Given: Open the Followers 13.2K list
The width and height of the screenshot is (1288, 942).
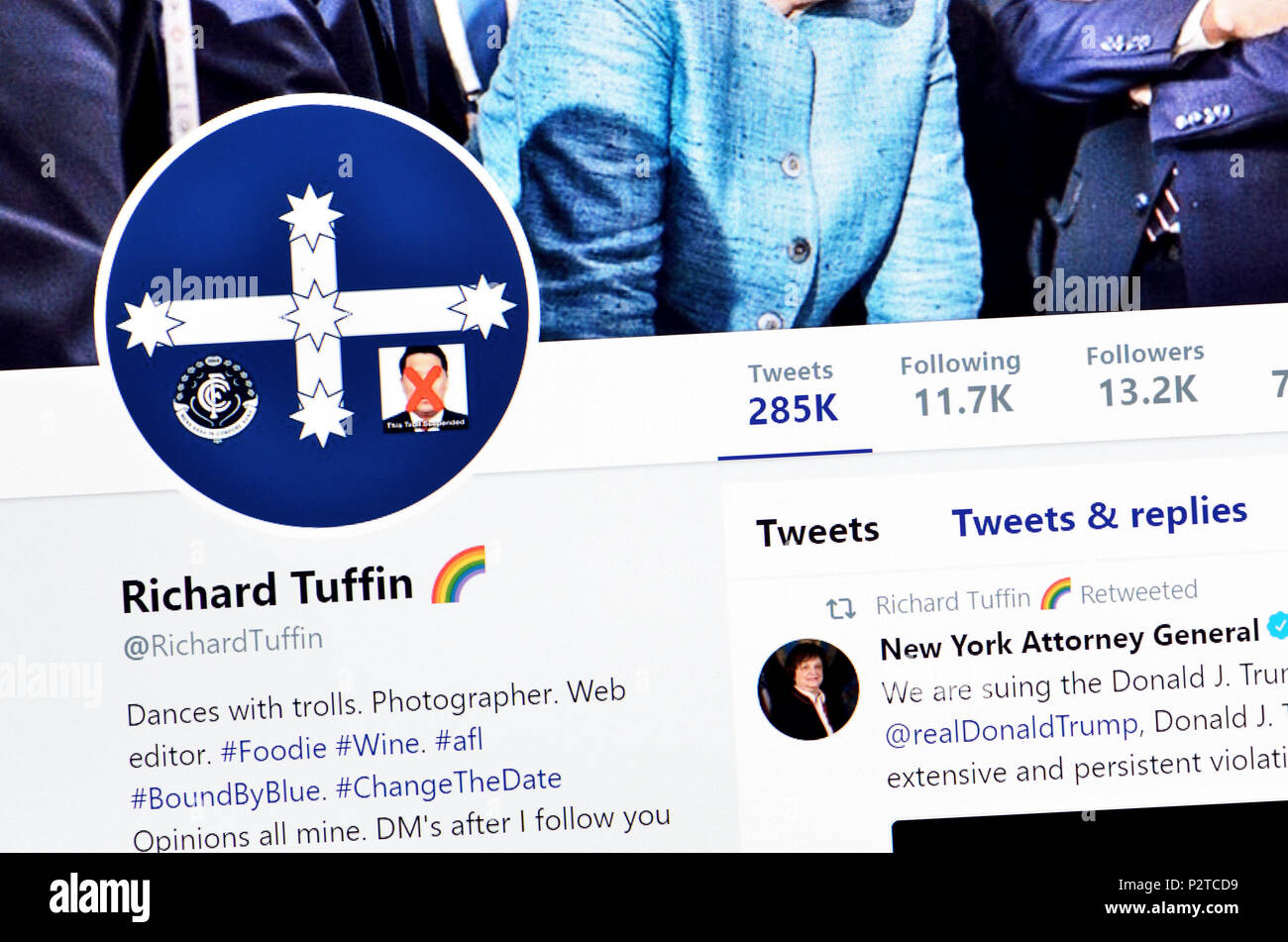Looking at the screenshot, I should click(1145, 375).
